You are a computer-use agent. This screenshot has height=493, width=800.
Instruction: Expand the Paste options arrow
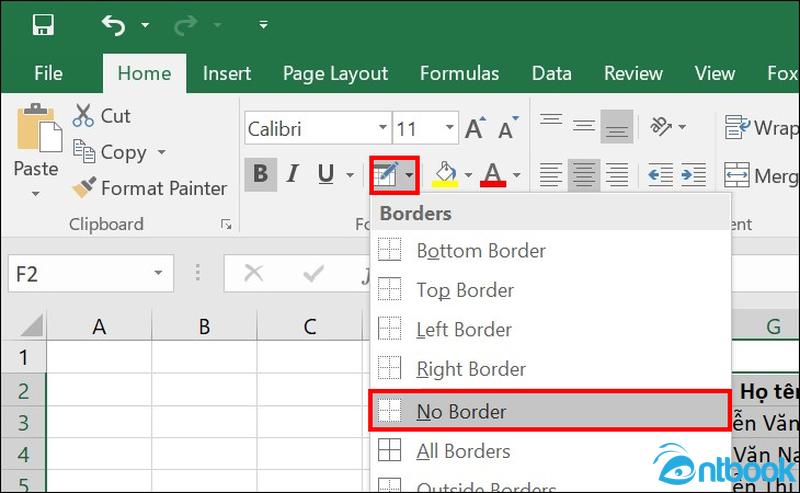pos(35,194)
